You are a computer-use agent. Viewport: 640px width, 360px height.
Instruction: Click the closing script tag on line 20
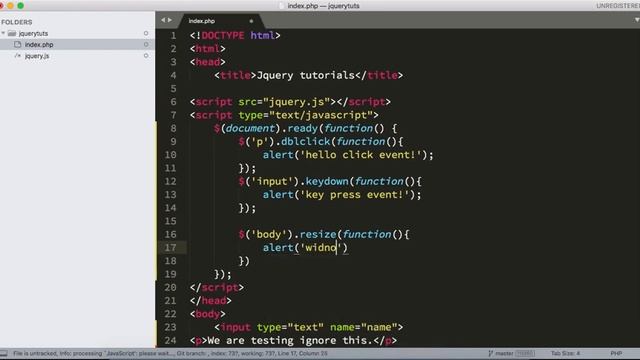coord(217,287)
